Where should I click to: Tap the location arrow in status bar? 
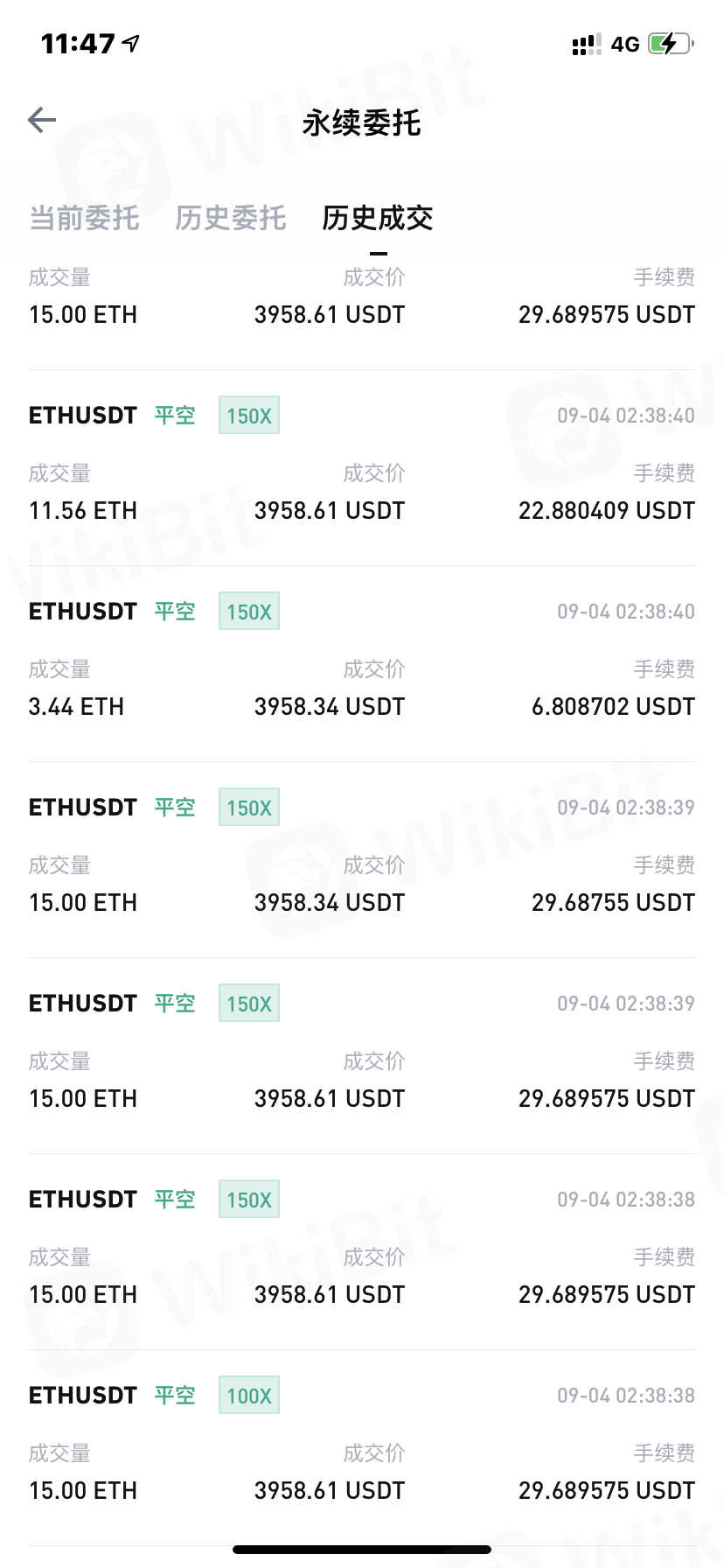pos(131,43)
